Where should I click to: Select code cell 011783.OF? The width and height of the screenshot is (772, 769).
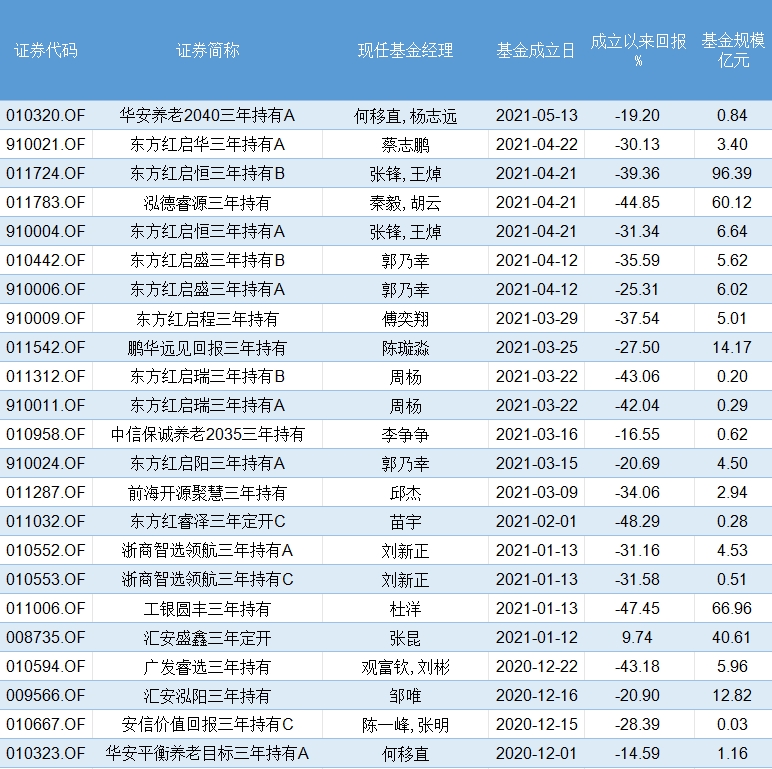[46, 203]
